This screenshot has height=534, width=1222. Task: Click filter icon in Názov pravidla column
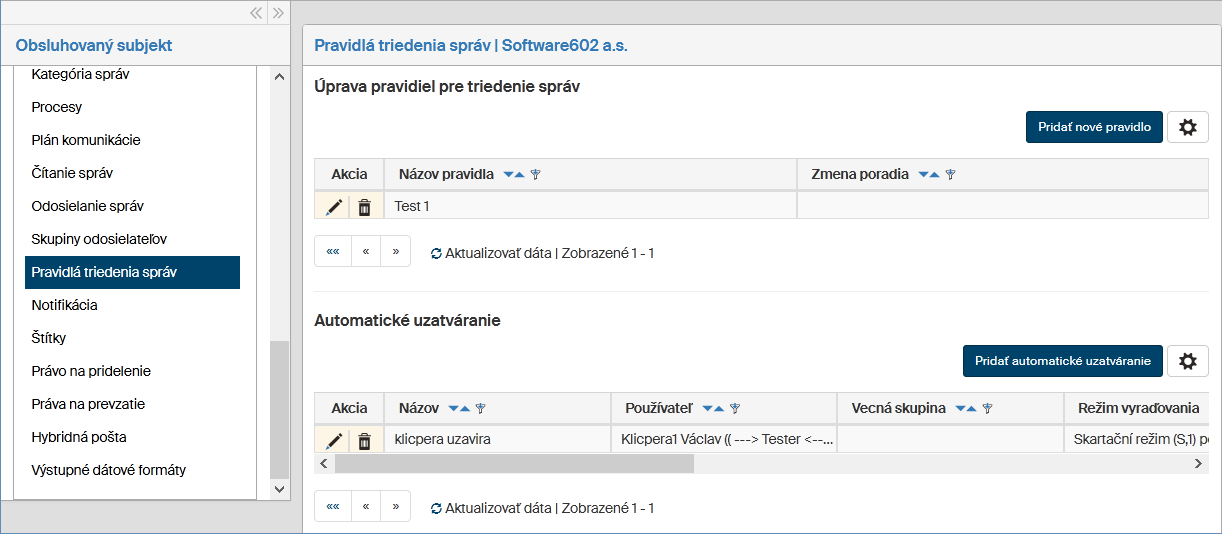(x=535, y=175)
